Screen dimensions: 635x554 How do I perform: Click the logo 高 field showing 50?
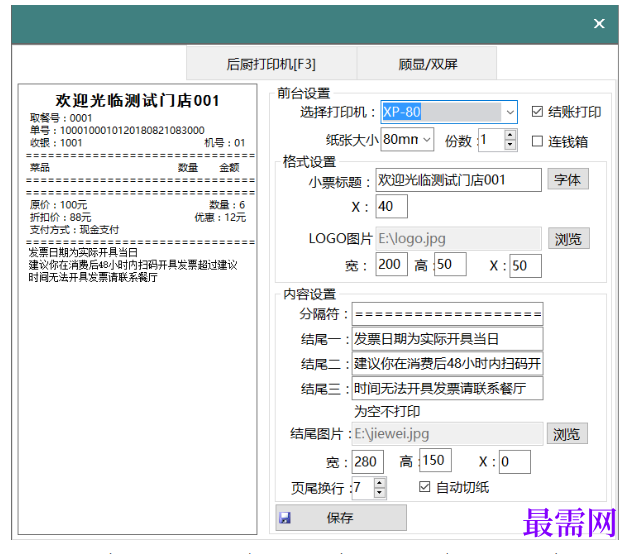[450, 264]
